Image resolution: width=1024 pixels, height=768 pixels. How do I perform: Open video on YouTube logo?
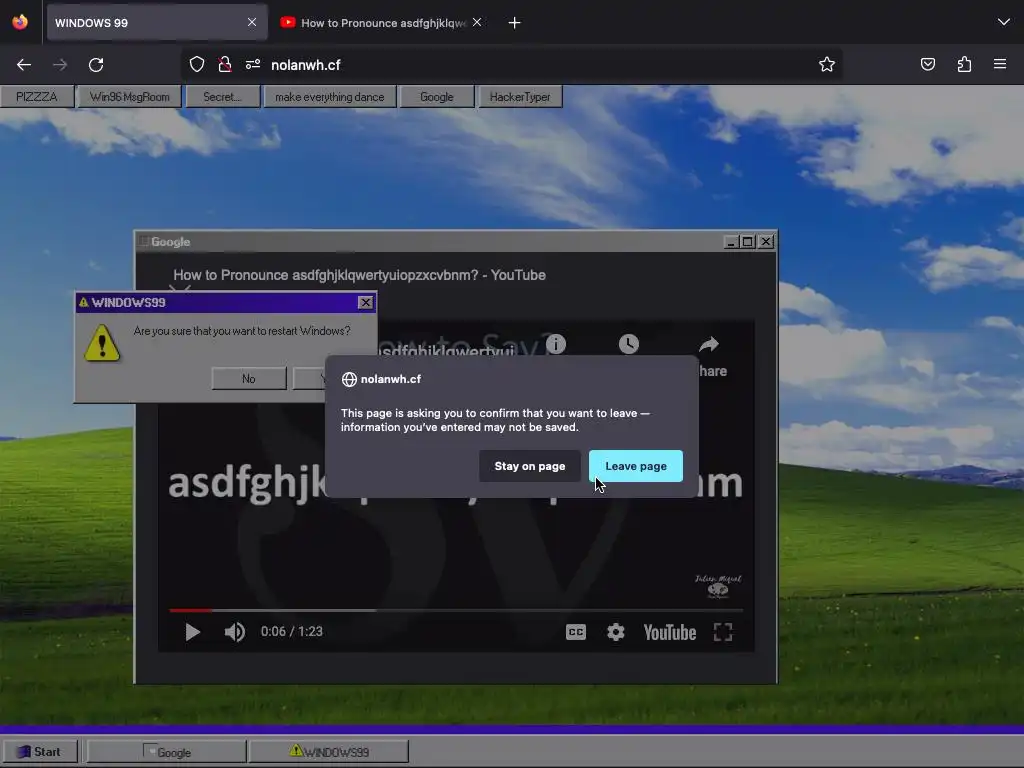point(669,632)
